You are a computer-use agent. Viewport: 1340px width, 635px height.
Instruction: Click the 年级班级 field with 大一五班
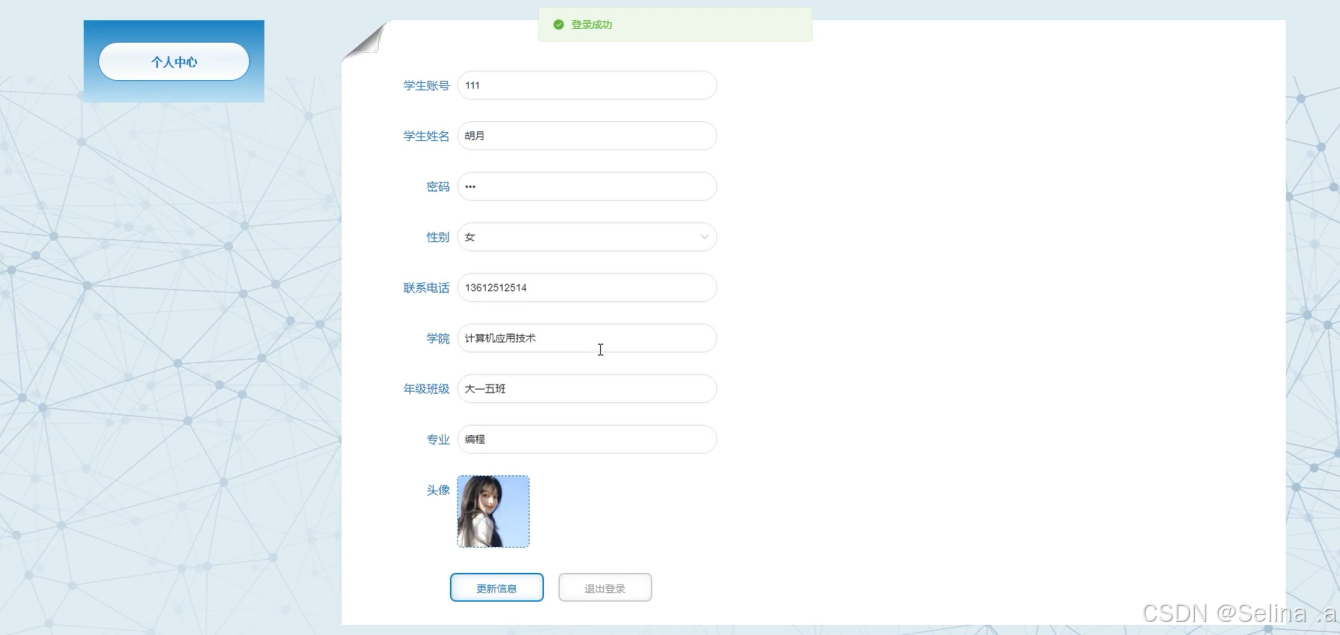[587, 389]
